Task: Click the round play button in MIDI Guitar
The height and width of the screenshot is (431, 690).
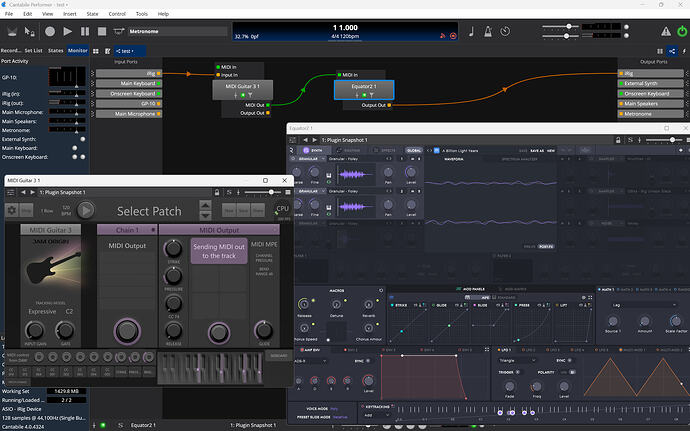Action: click(86, 210)
